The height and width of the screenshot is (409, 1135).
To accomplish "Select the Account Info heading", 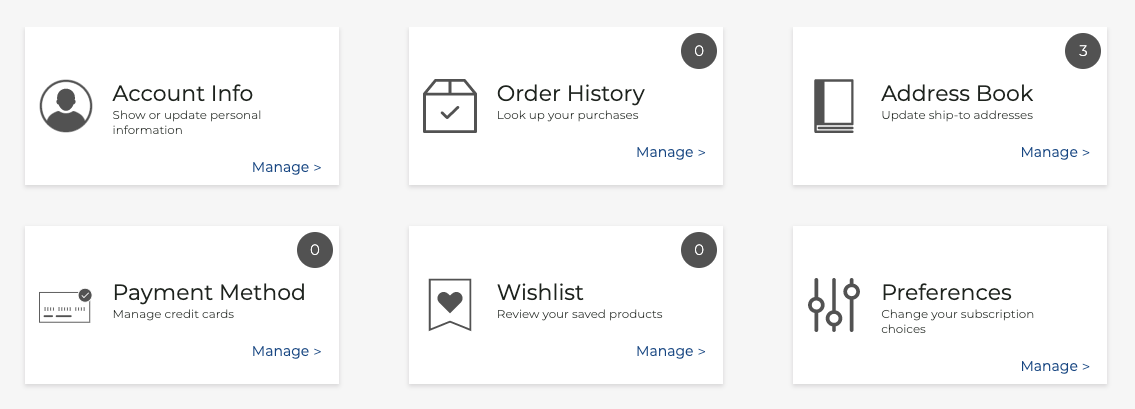I will (x=182, y=93).
